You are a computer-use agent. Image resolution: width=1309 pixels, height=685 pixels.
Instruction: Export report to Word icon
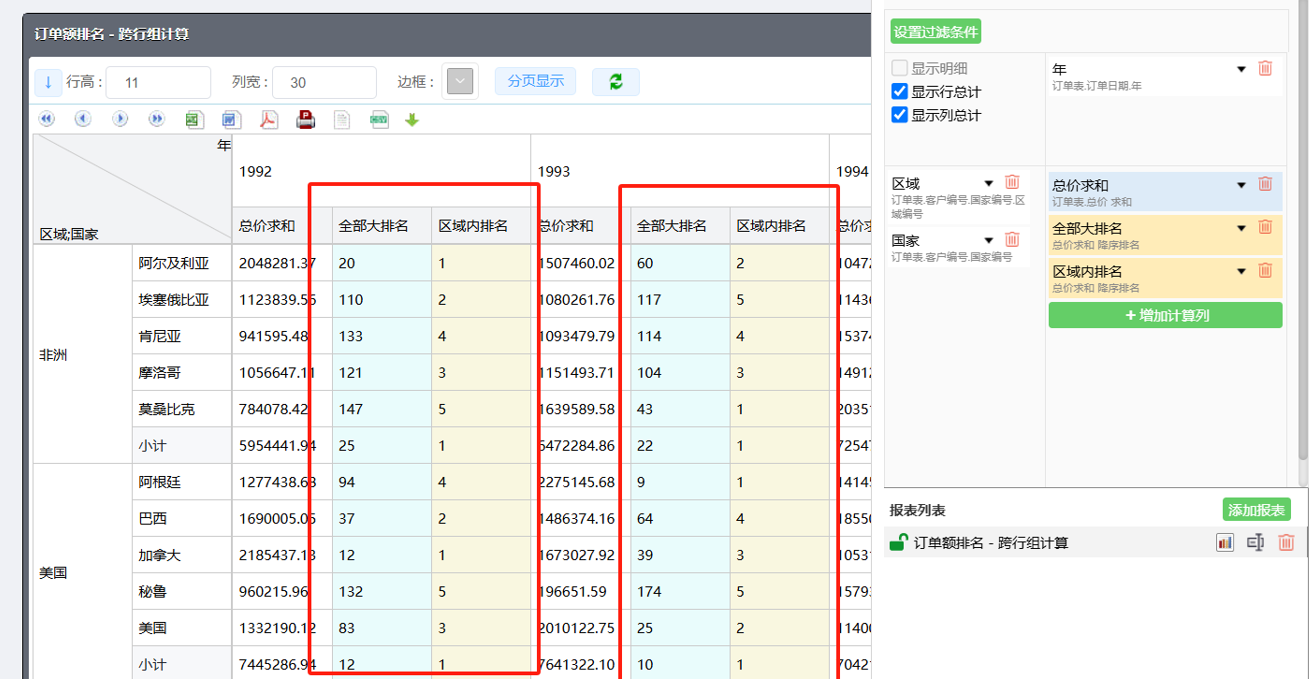tap(231, 120)
